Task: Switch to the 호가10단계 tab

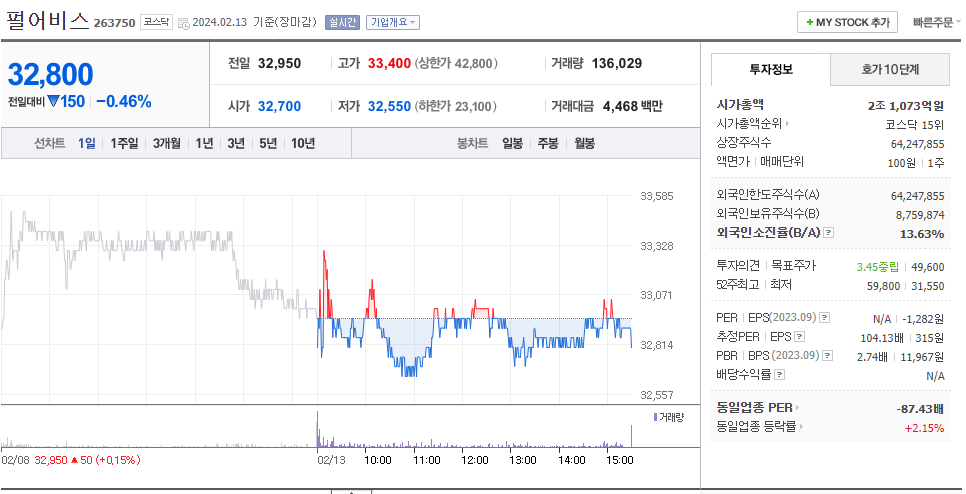Action: tap(890, 69)
